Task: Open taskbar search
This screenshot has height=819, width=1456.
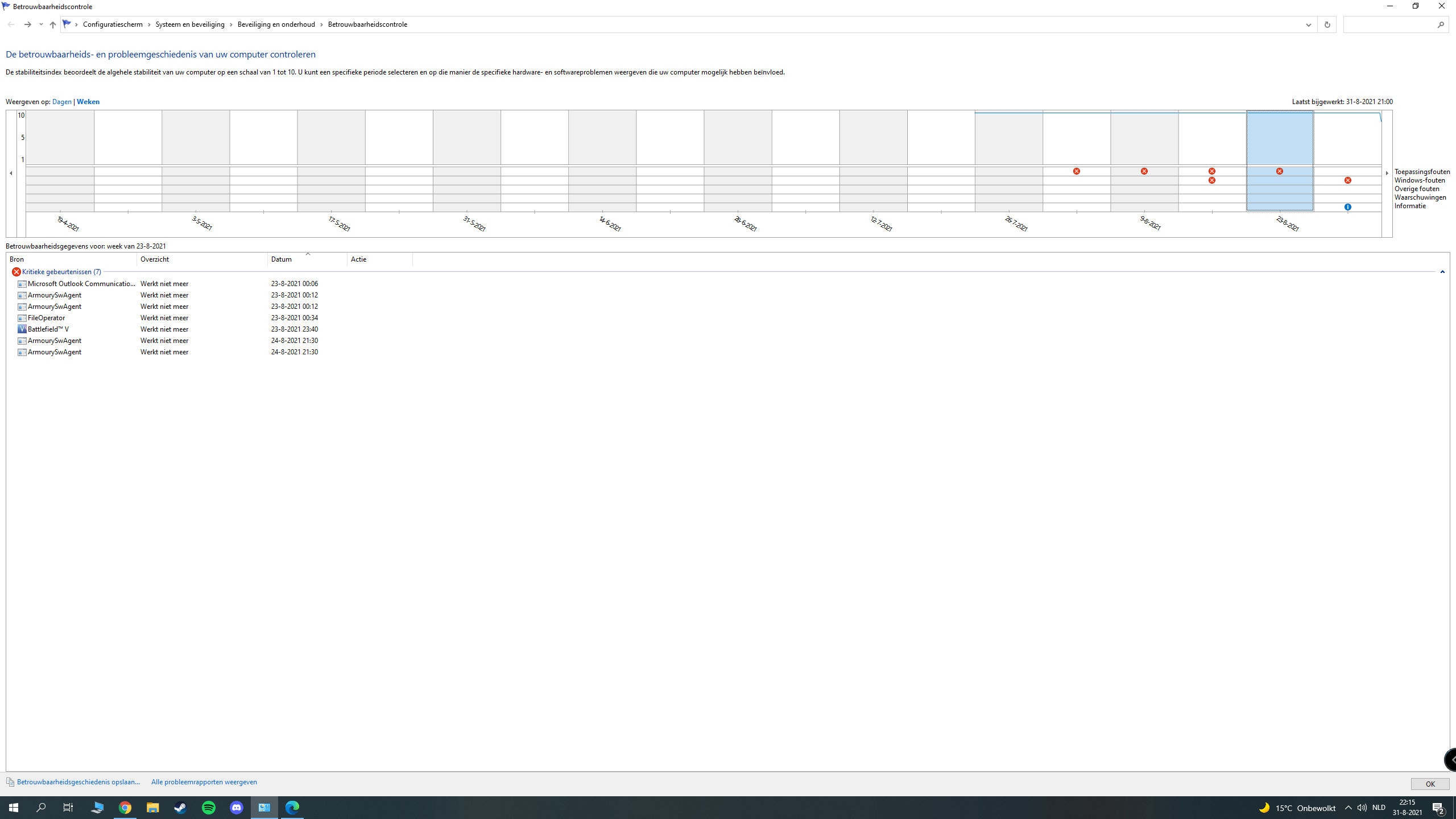Action: (41, 808)
